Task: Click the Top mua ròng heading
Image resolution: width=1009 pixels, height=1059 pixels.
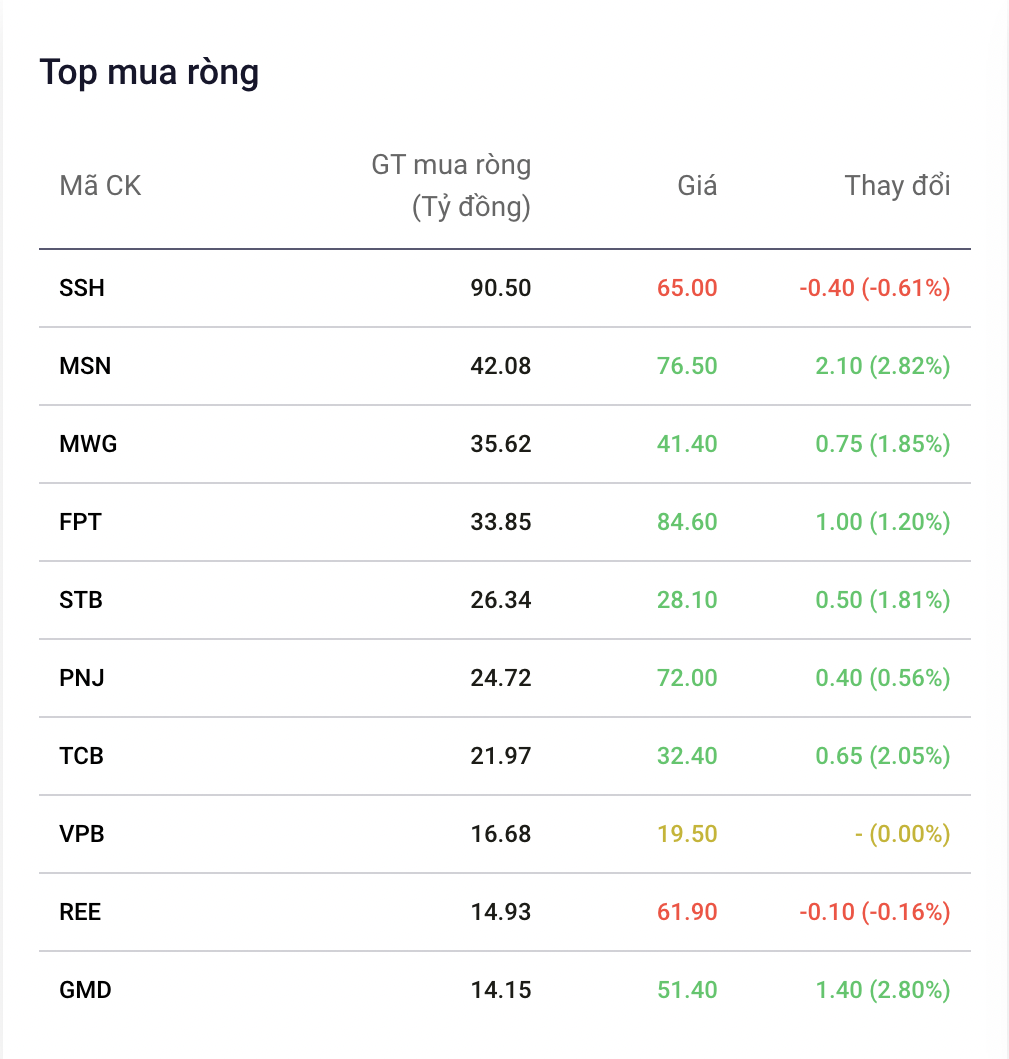Action: point(149,73)
